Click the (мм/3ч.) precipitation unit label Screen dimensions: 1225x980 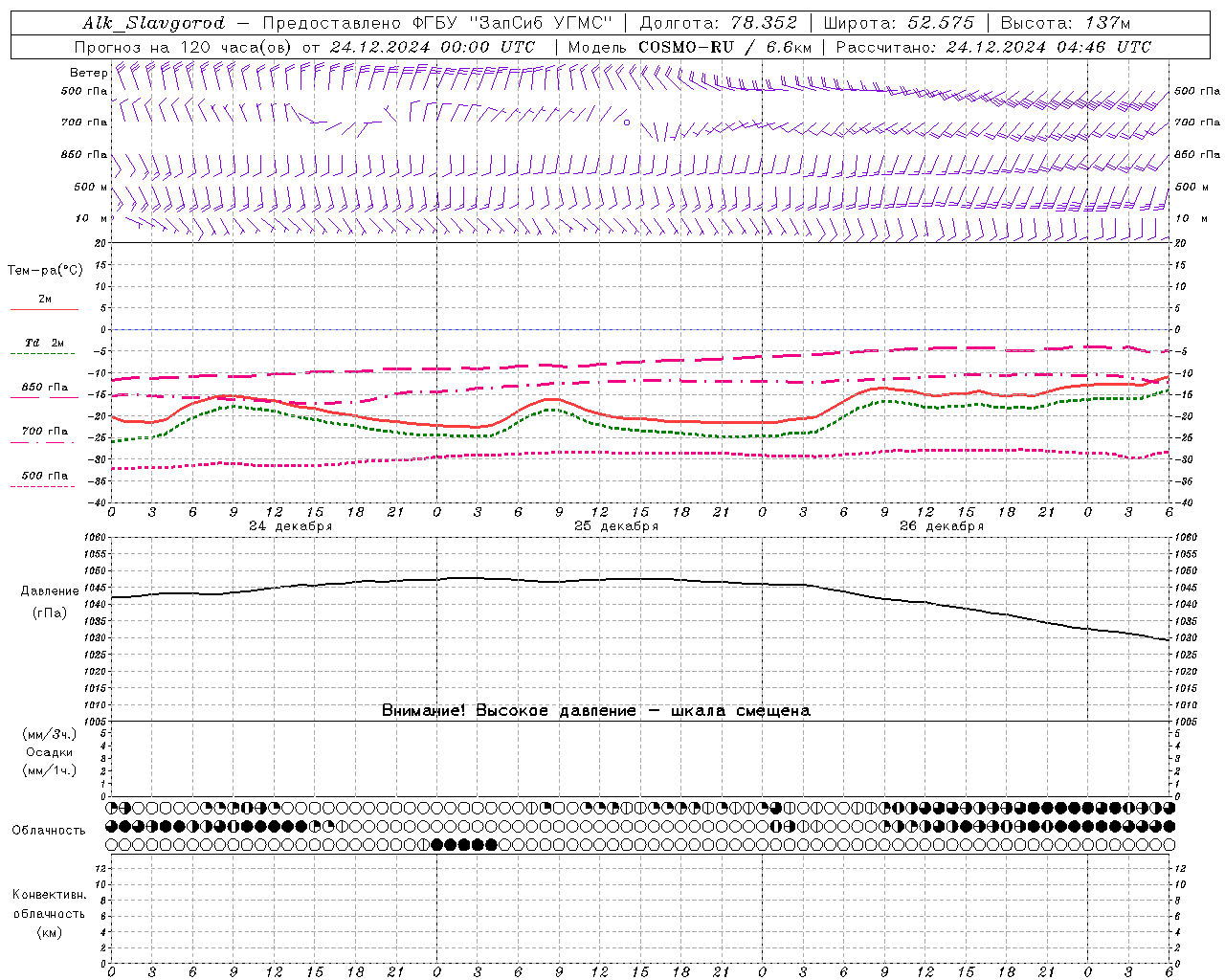(50, 734)
